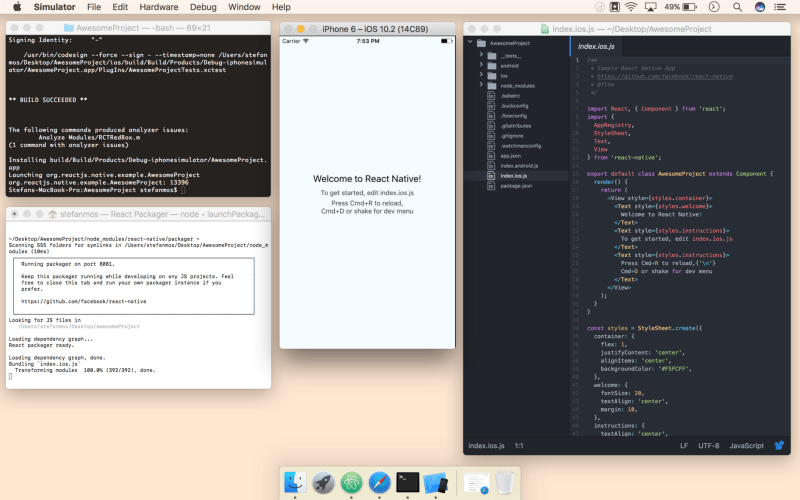The width and height of the screenshot is (800, 500).
Task: Open the Help menu
Action: click(281, 7)
